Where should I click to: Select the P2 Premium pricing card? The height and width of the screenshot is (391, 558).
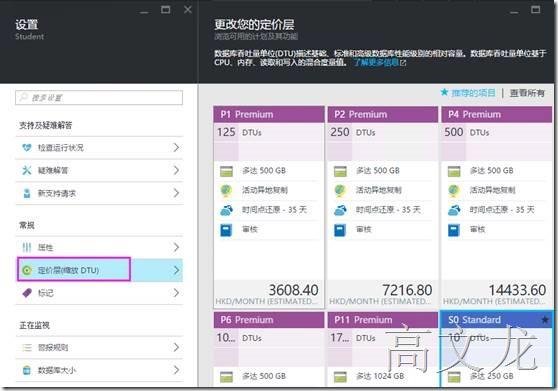pos(383,206)
